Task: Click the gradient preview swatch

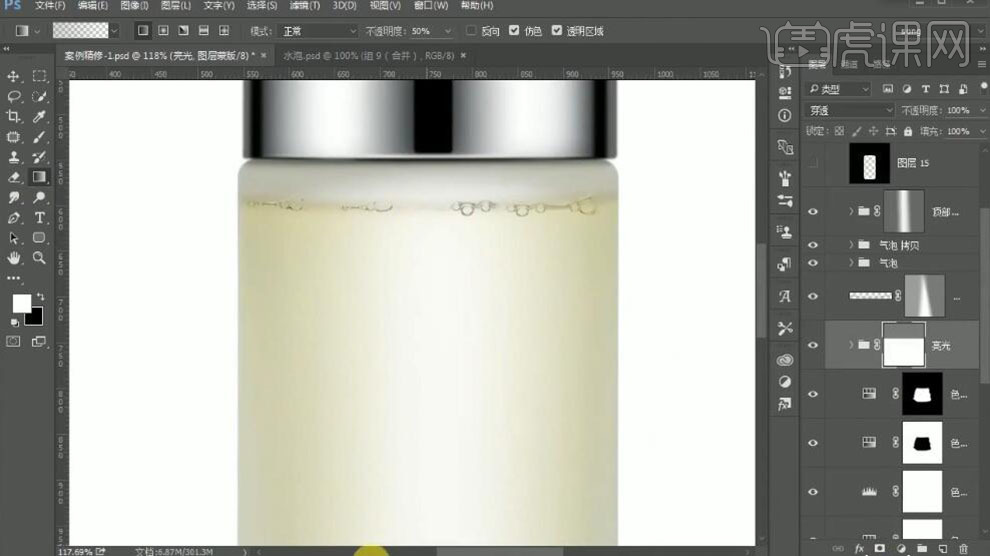Action: point(80,30)
